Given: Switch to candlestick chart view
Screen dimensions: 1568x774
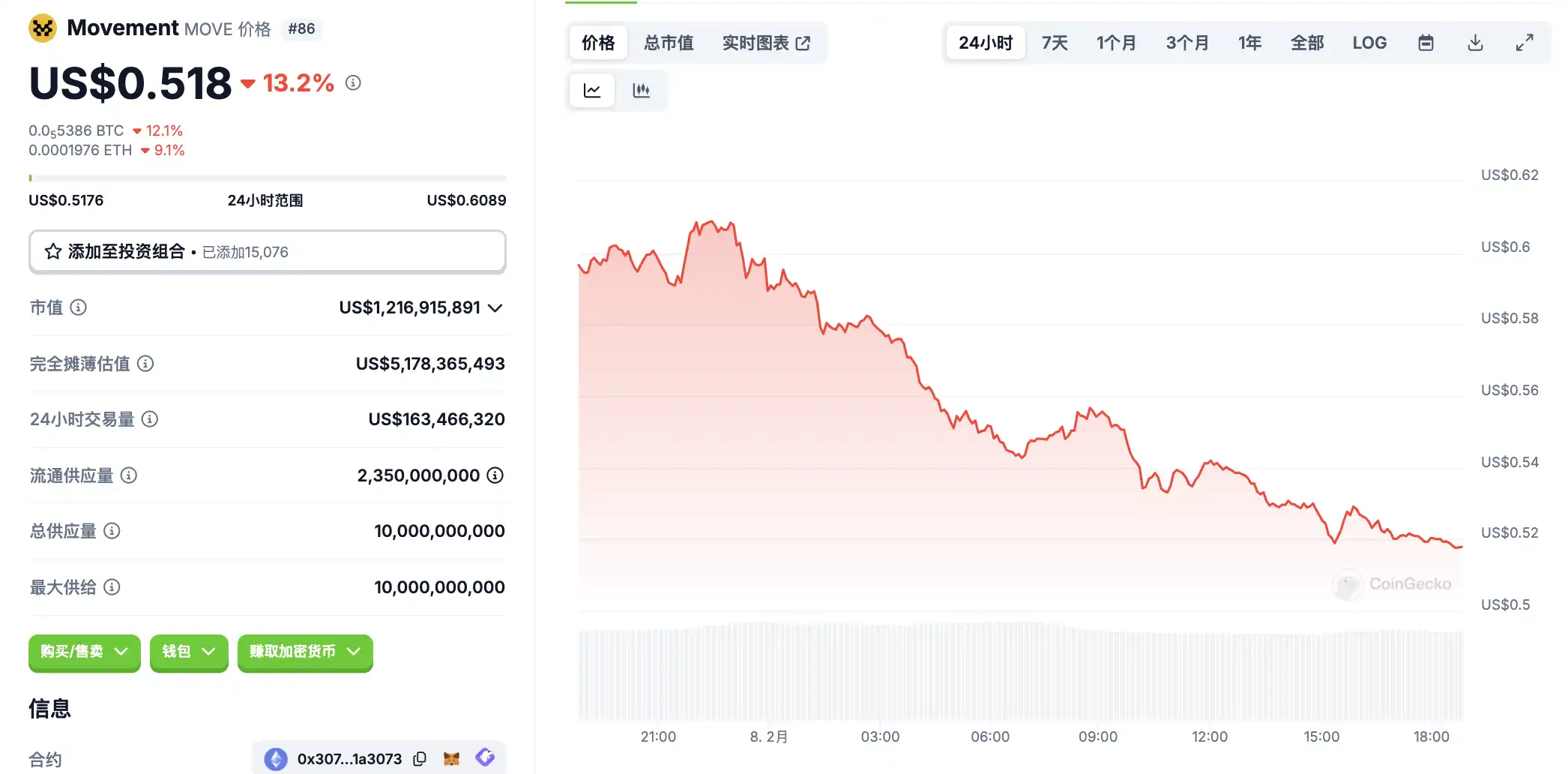Looking at the screenshot, I should click(641, 91).
